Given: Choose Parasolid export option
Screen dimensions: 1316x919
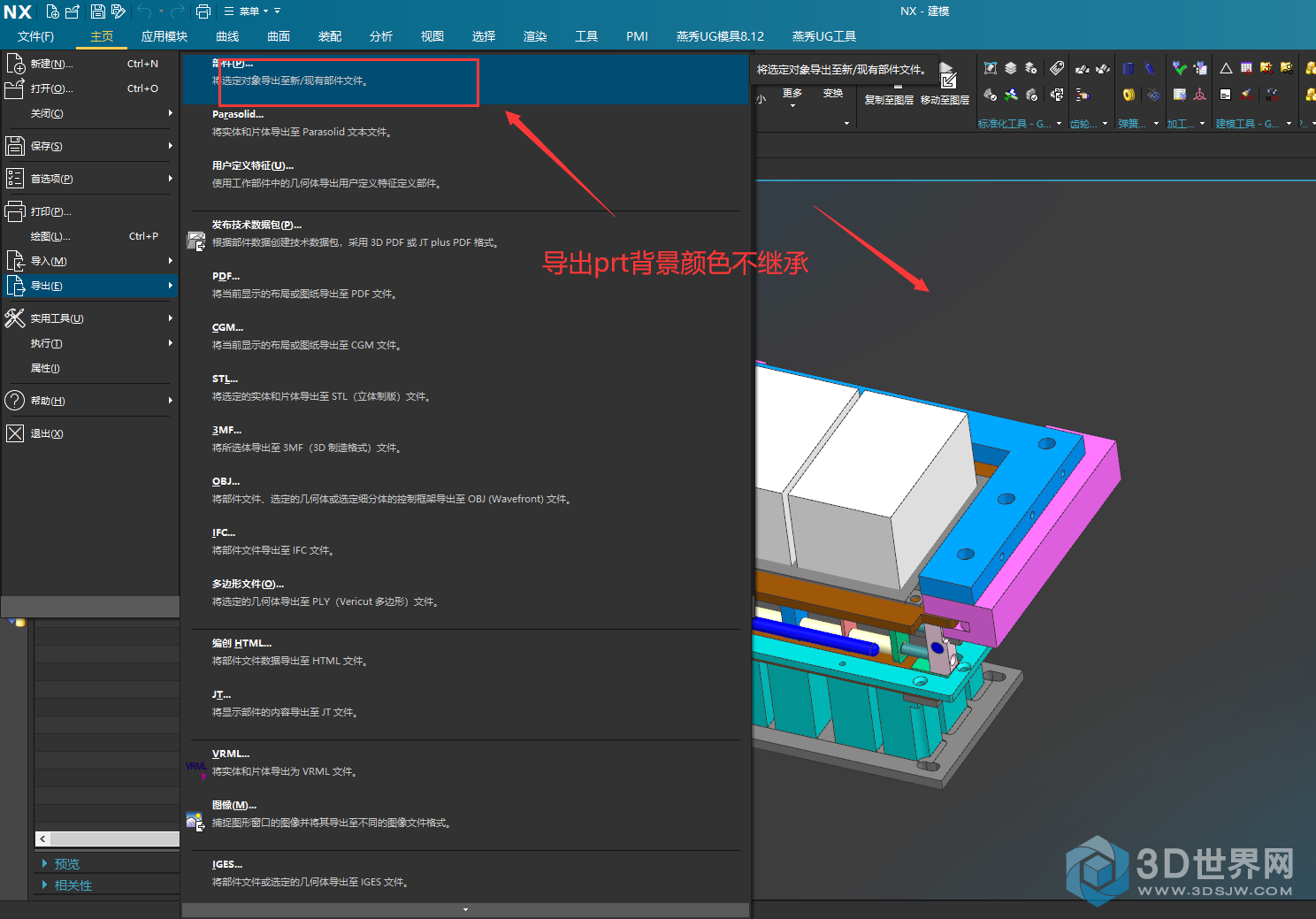Looking at the screenshot, I should coord(466,123).
